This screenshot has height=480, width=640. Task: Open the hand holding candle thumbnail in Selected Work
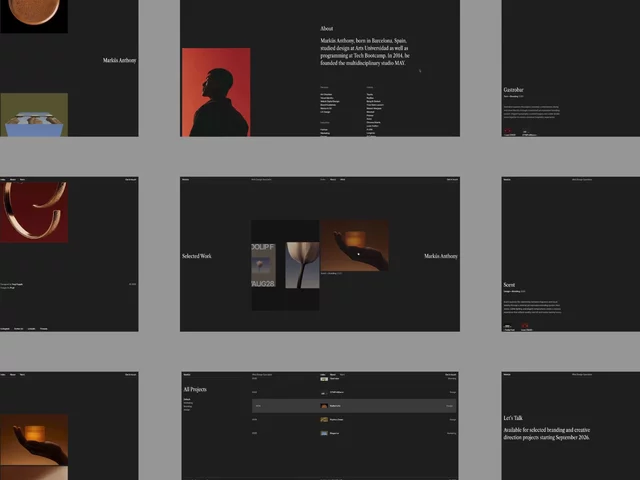coord(355,245)
